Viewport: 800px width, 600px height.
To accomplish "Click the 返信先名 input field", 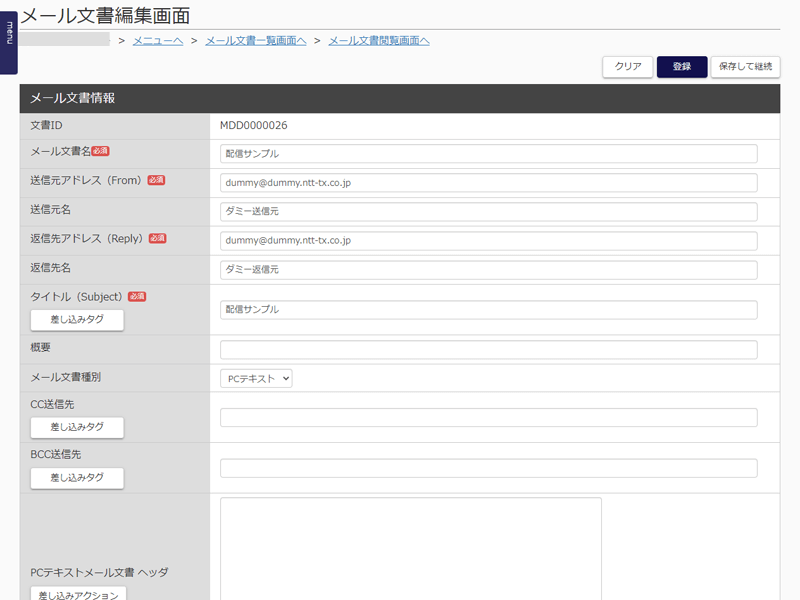I will tap(488, 270).
